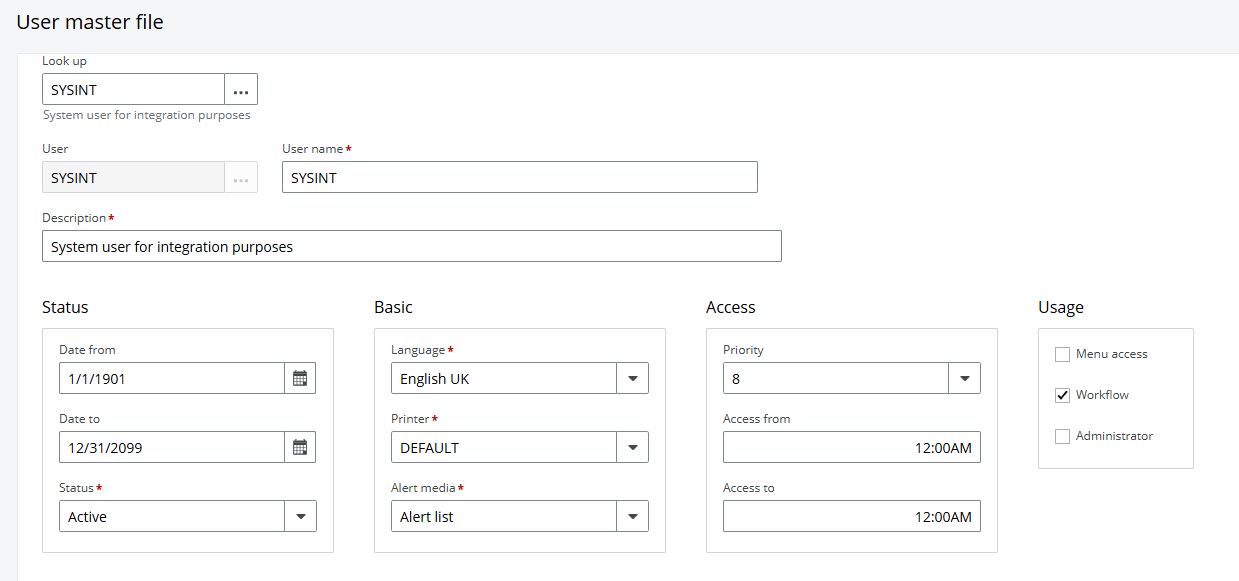The width and height of the screenshot is (1239, 581).
Task: Select the Description text field
Action: (412, 246)
